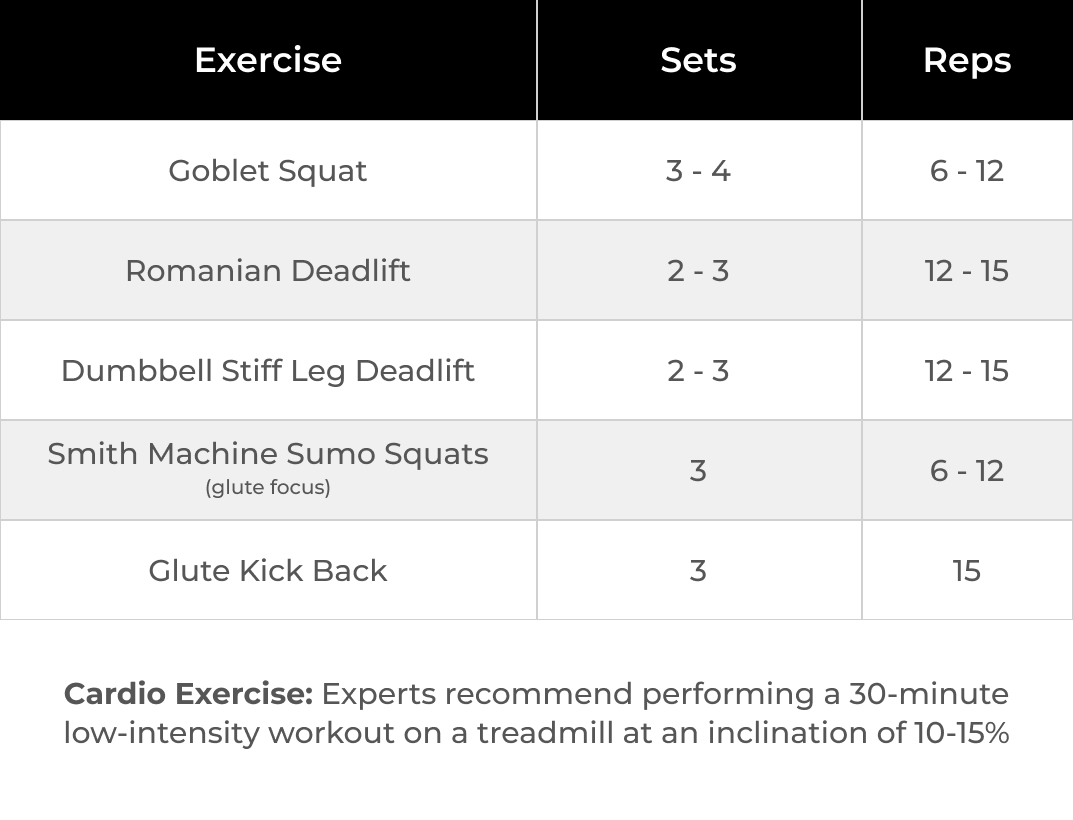
Task: Click the Reps column header
Action: (x=966, y=60)
